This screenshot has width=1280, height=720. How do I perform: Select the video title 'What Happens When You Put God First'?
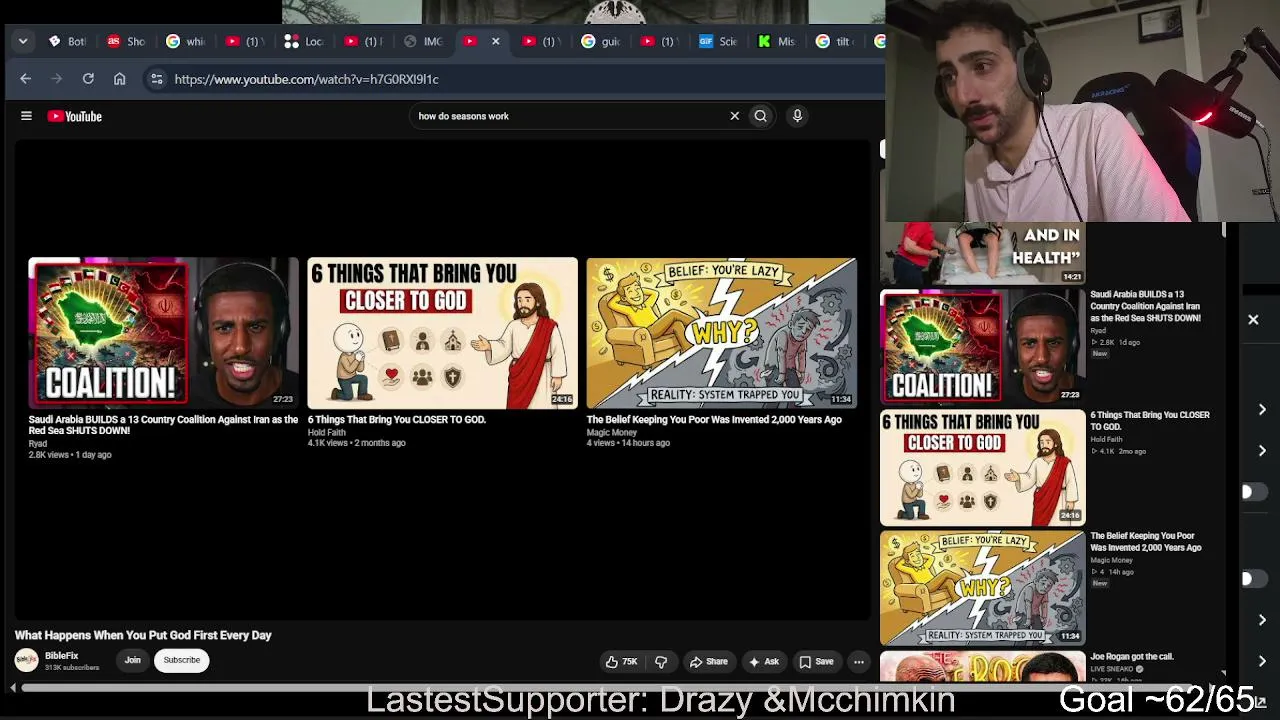click(143, 635)
